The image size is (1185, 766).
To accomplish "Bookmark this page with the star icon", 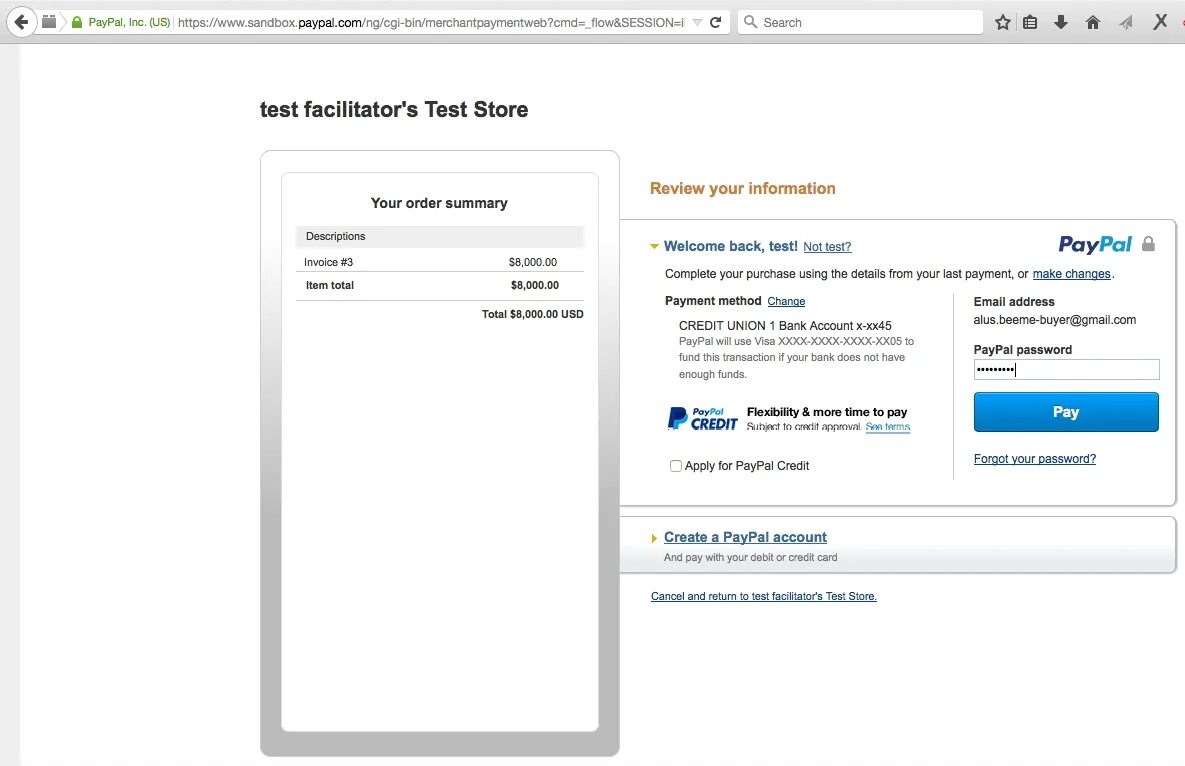I will tap(1003, 22).
